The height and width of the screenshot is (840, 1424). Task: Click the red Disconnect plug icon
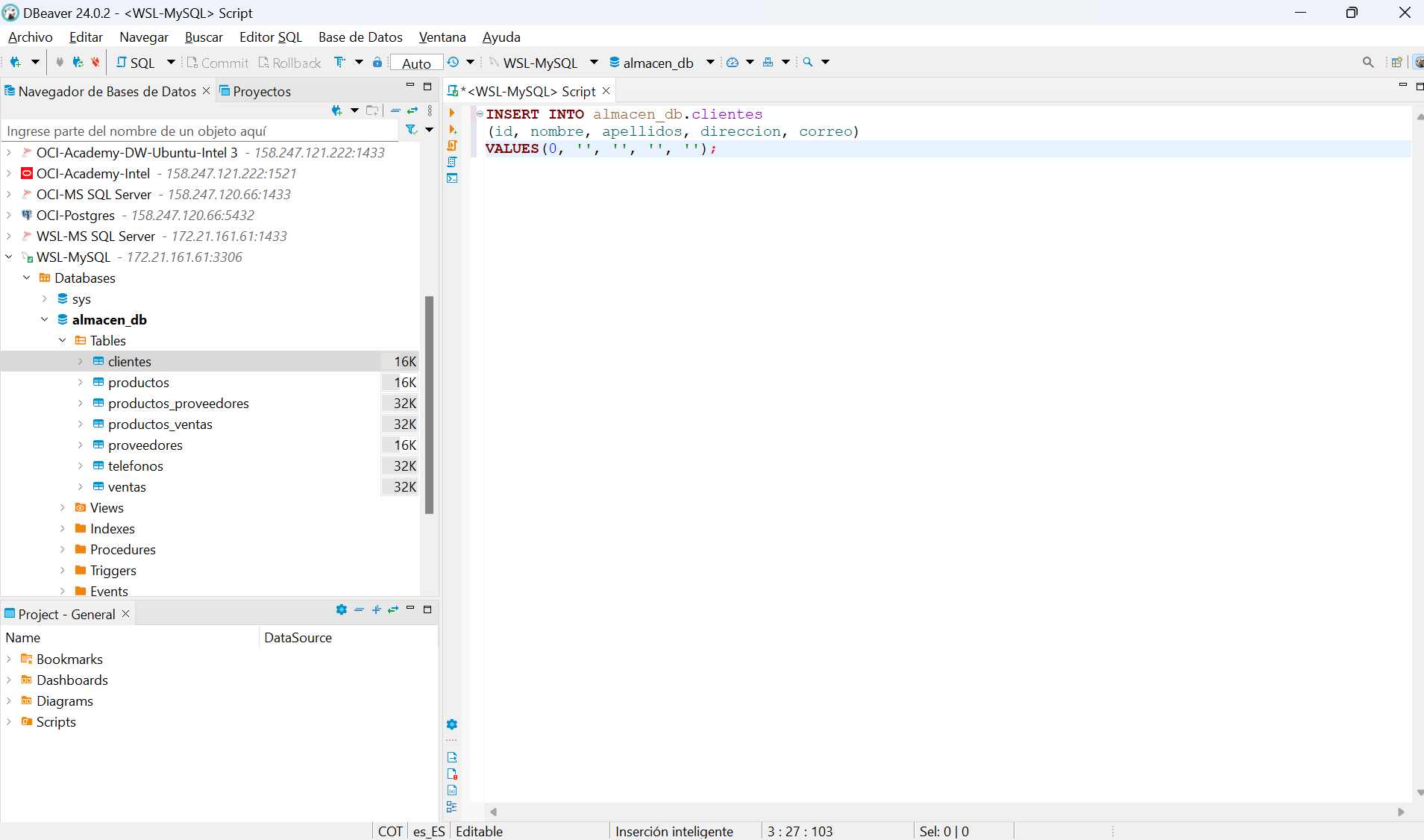(95, 63)
